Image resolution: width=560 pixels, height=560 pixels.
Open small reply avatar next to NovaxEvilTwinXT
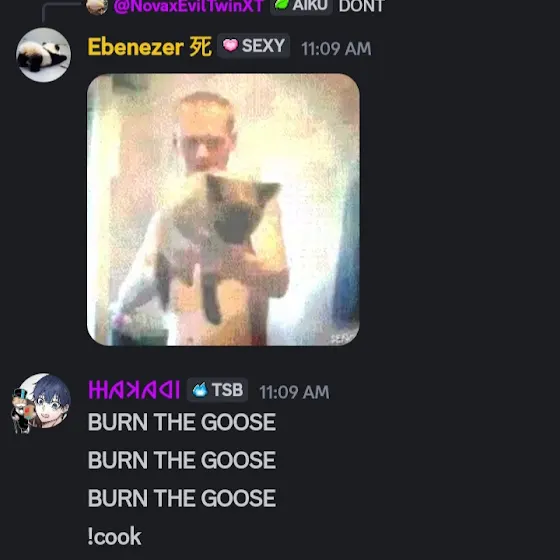(x=97, y=6)
